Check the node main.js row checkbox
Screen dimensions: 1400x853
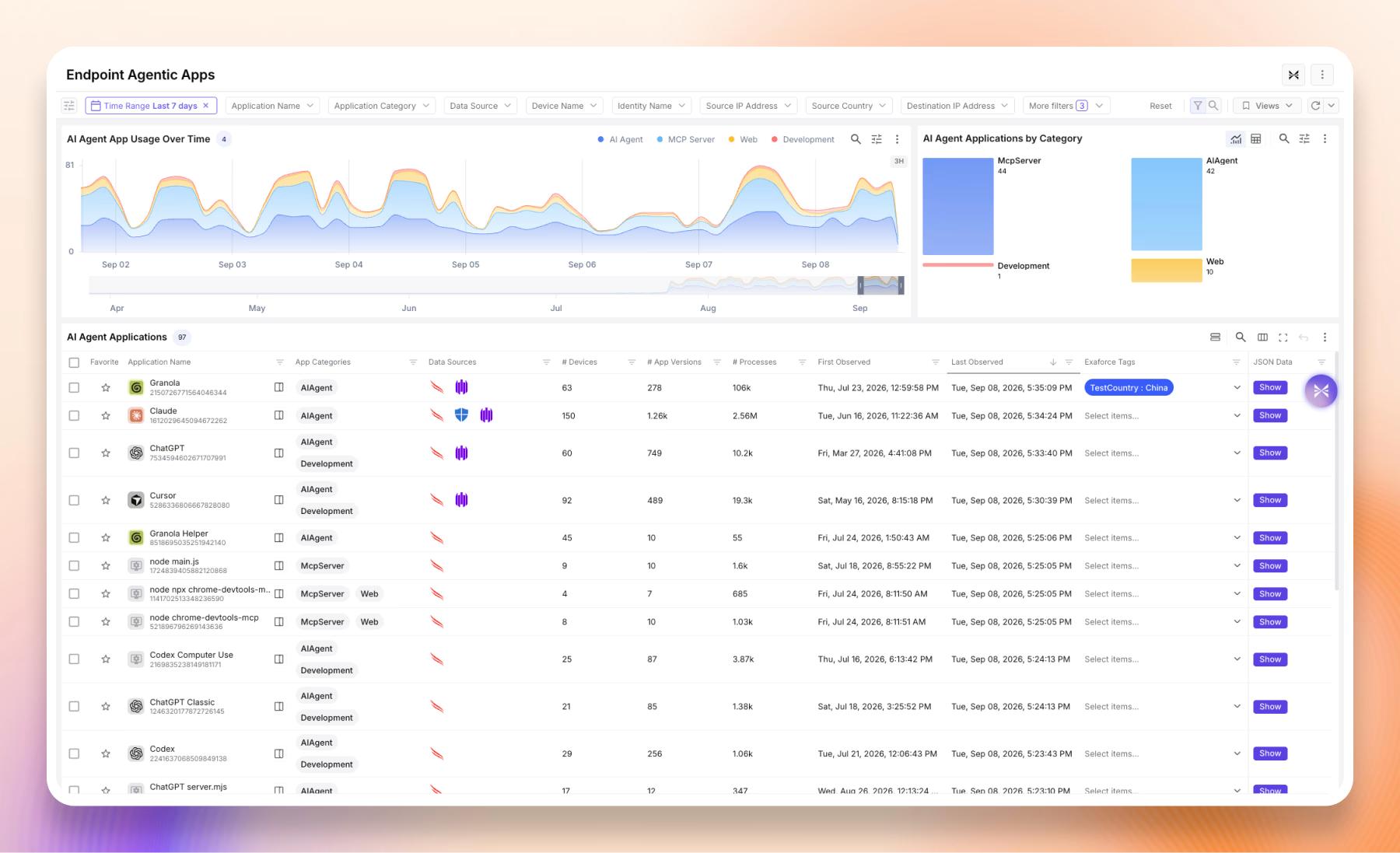coord(74,565)
